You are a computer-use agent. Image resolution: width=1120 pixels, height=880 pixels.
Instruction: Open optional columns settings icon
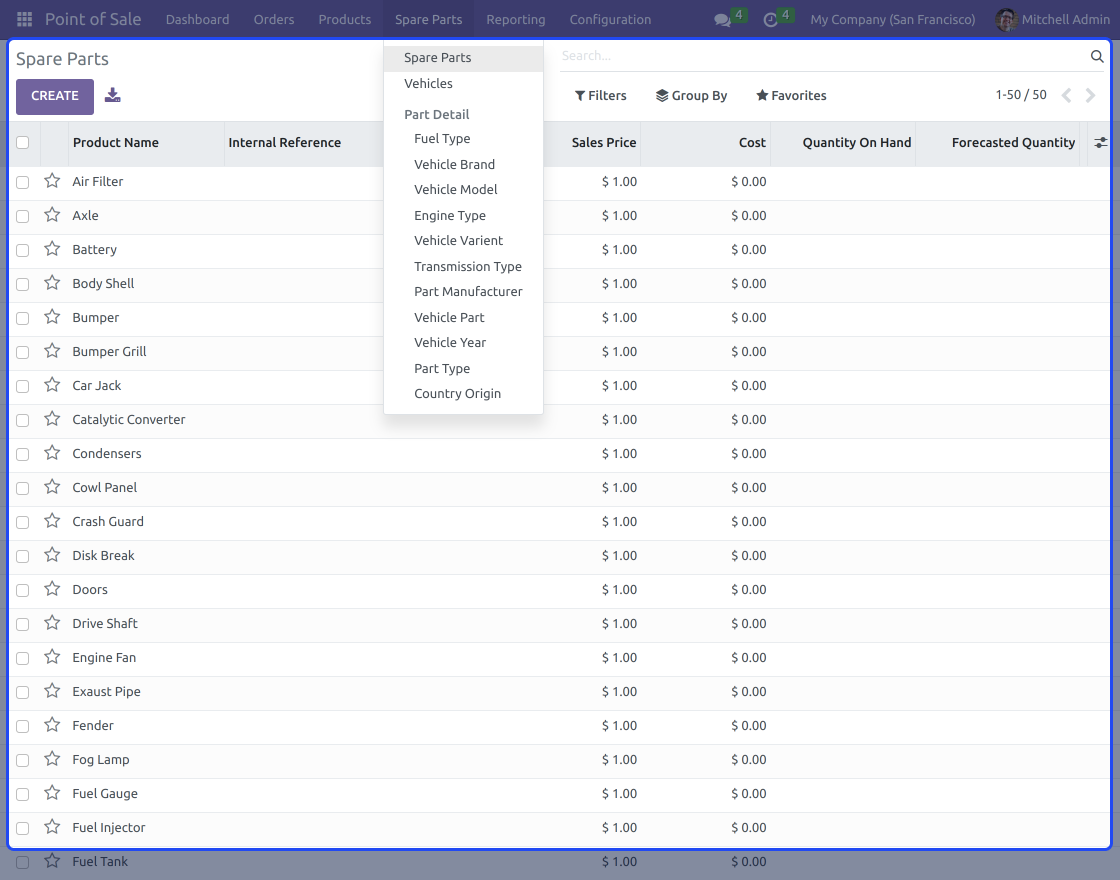(x=1101, y=143)
